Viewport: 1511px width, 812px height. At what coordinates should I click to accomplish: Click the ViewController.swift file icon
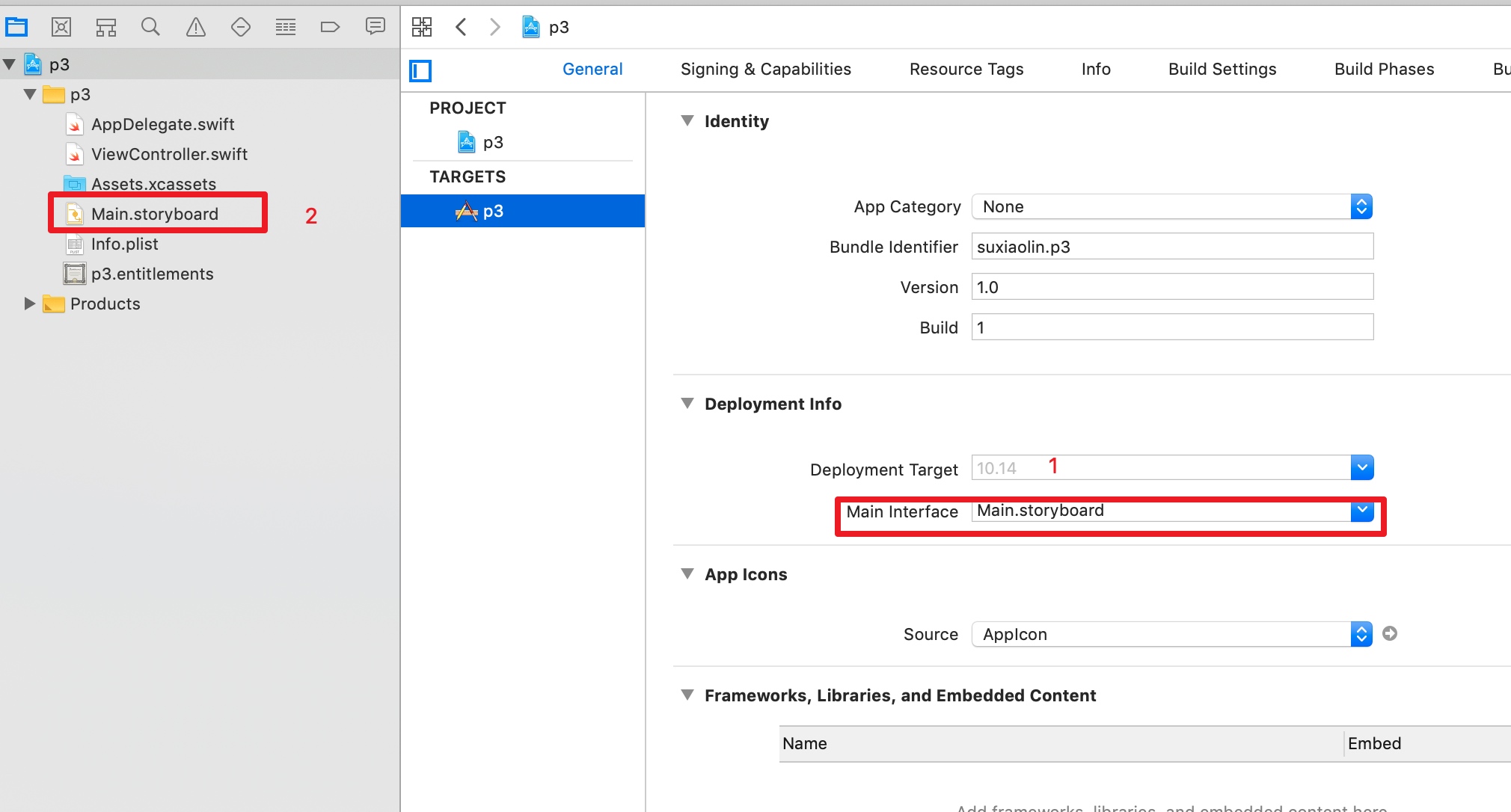(x=75, y=154)
